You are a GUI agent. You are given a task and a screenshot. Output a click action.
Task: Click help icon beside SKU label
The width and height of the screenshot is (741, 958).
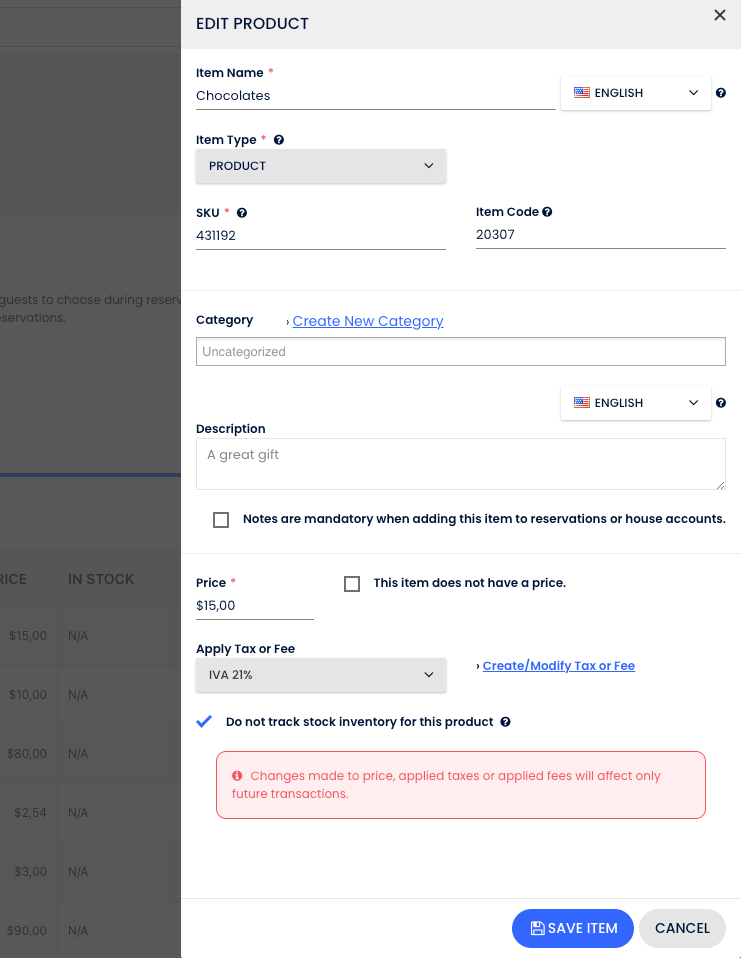tap(242, 213)
